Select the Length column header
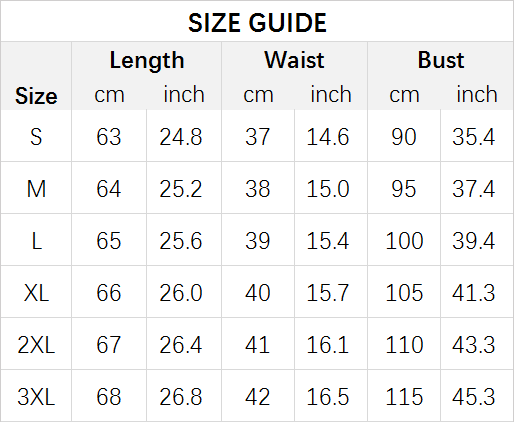The height and width of the screenshot is (423, 515). 147,60
